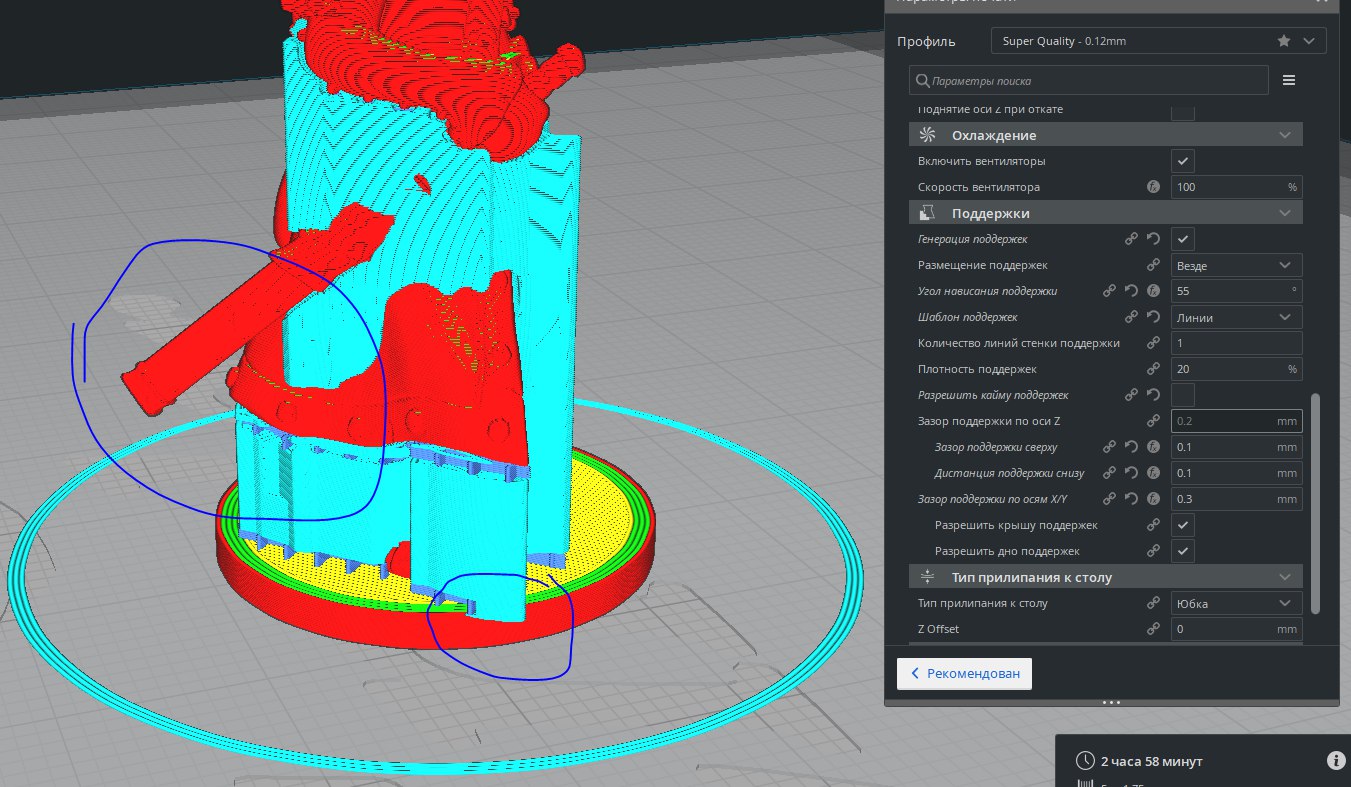The height and width of the screenshot is (787, 1351).
Task: Click the fx formula icon for Скорость вентилятора
Action: coord(1153,187)
